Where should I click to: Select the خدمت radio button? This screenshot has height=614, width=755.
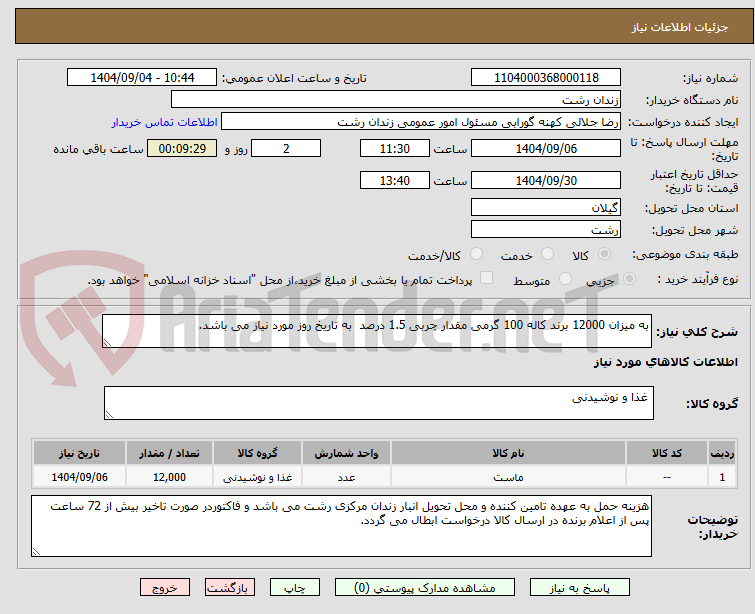pyautogui.click(x=547, y=254)
